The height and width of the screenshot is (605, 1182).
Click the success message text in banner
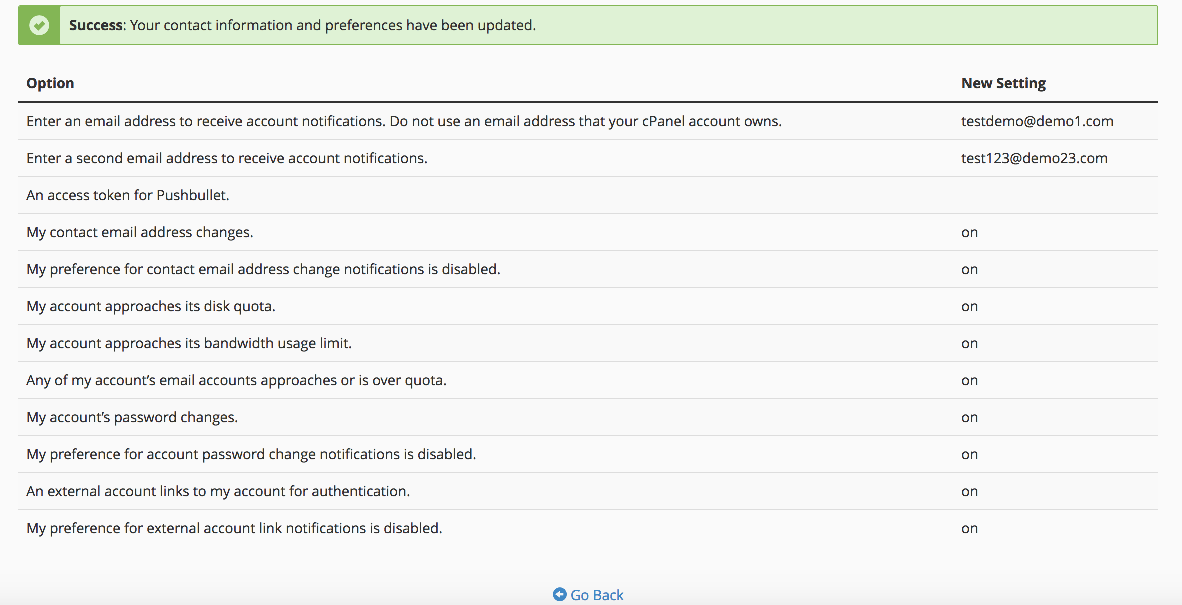[x=302, y=25]
